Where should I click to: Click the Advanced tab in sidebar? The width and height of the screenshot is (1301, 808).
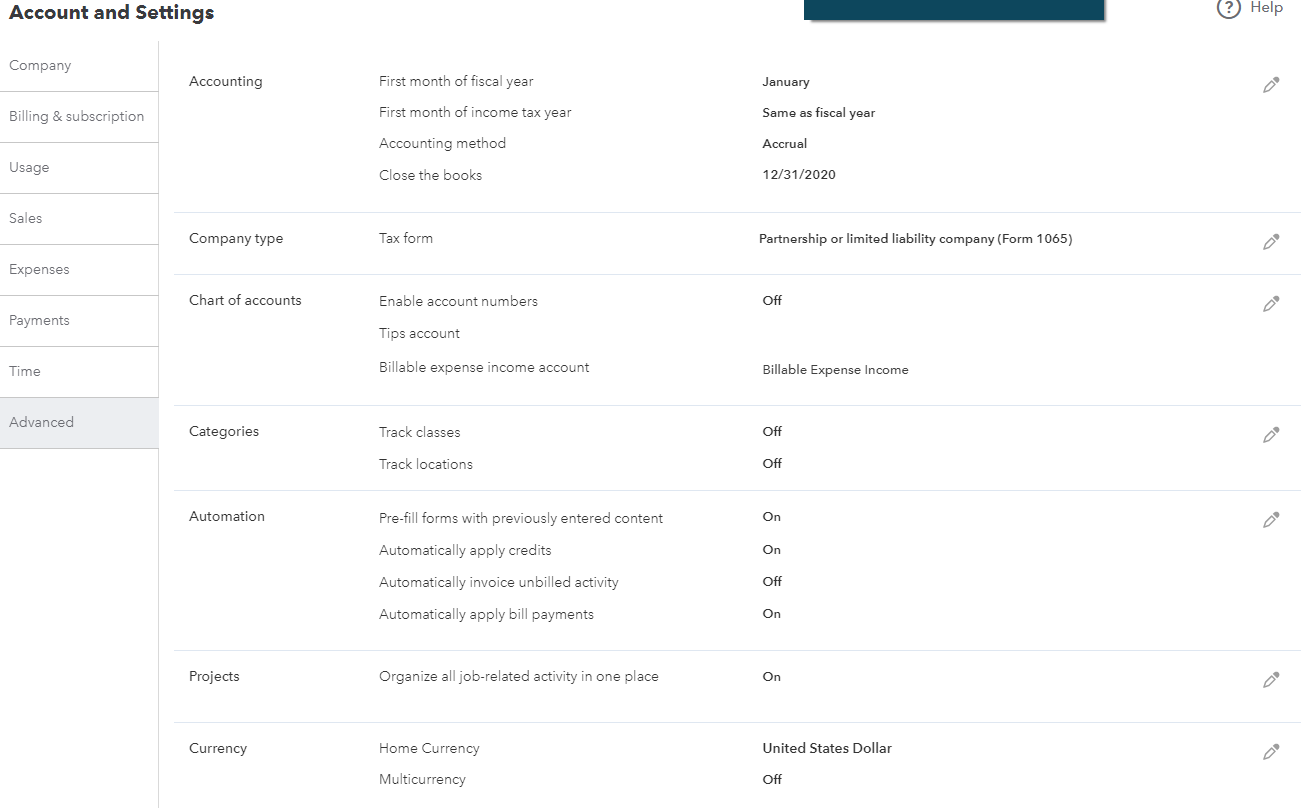pyautogui.click(x=41, y=423)
